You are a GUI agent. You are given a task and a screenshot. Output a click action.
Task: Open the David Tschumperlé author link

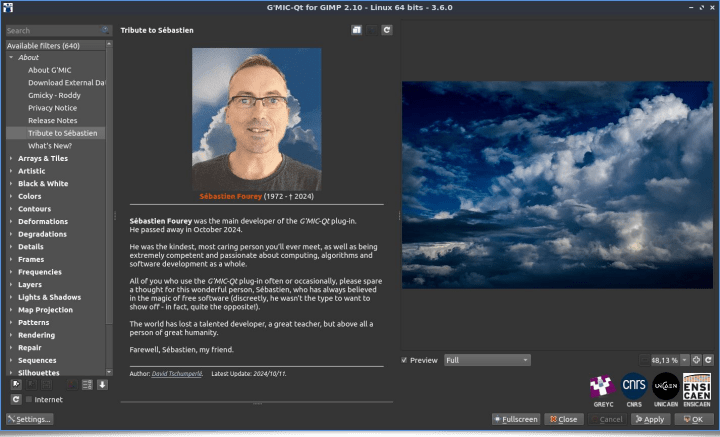177,374
